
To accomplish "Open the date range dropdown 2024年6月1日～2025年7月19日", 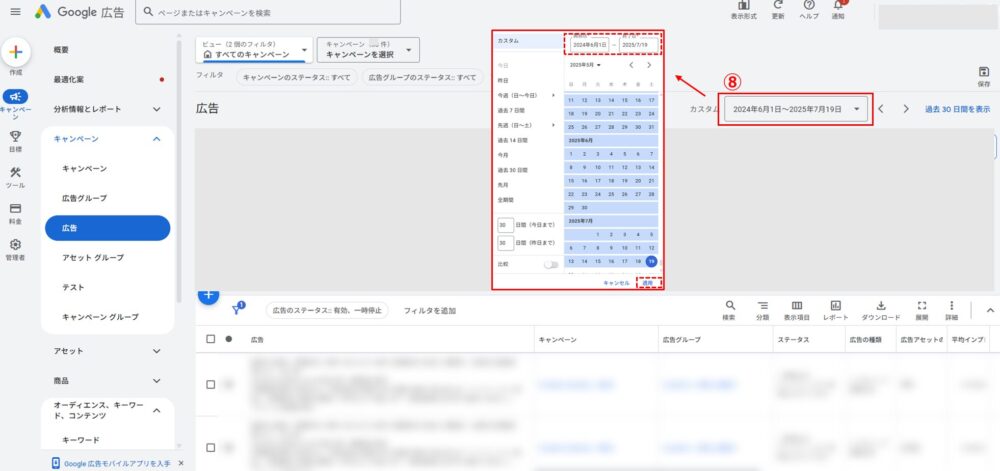I will pyautogui.click(x=798, y=109).
